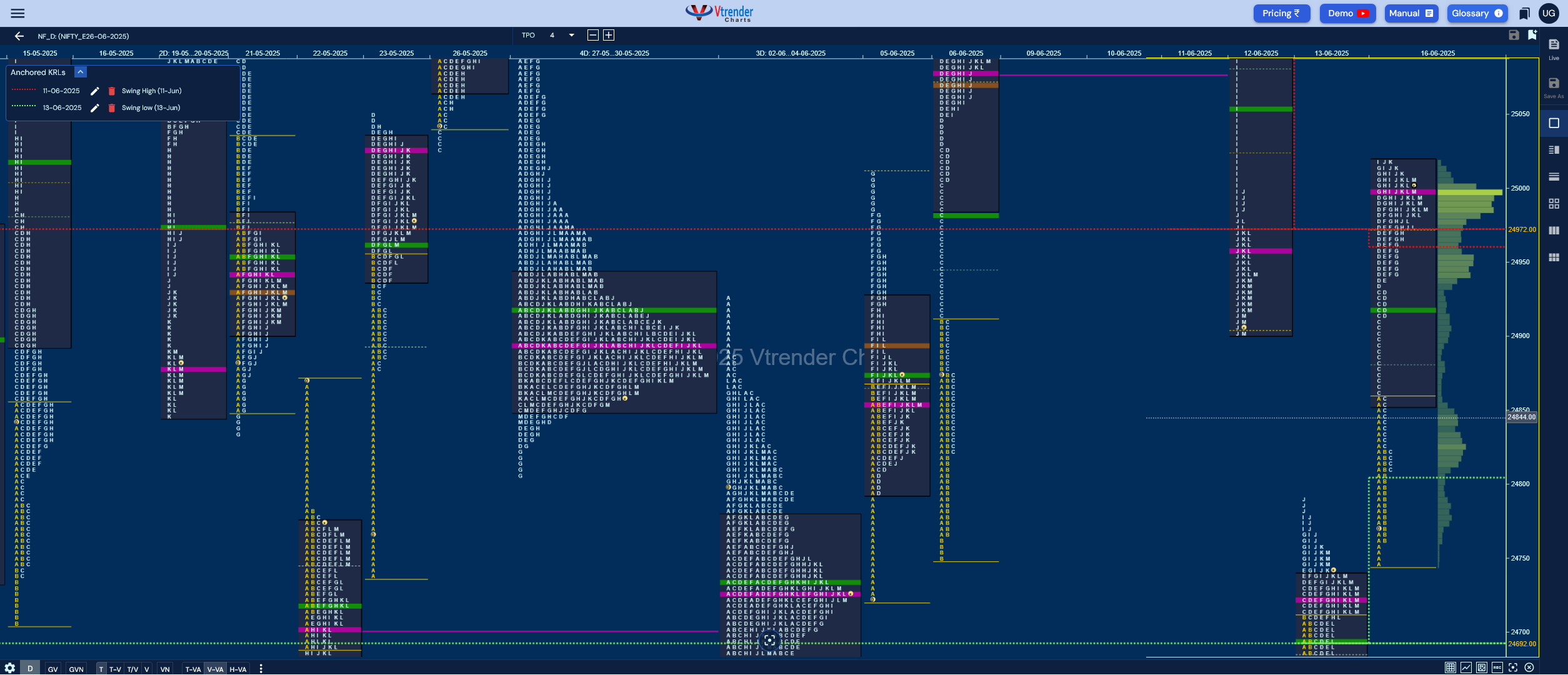1568x675 pixels.
Task: Select the V profile mode
Action: (x=147, y=669)
